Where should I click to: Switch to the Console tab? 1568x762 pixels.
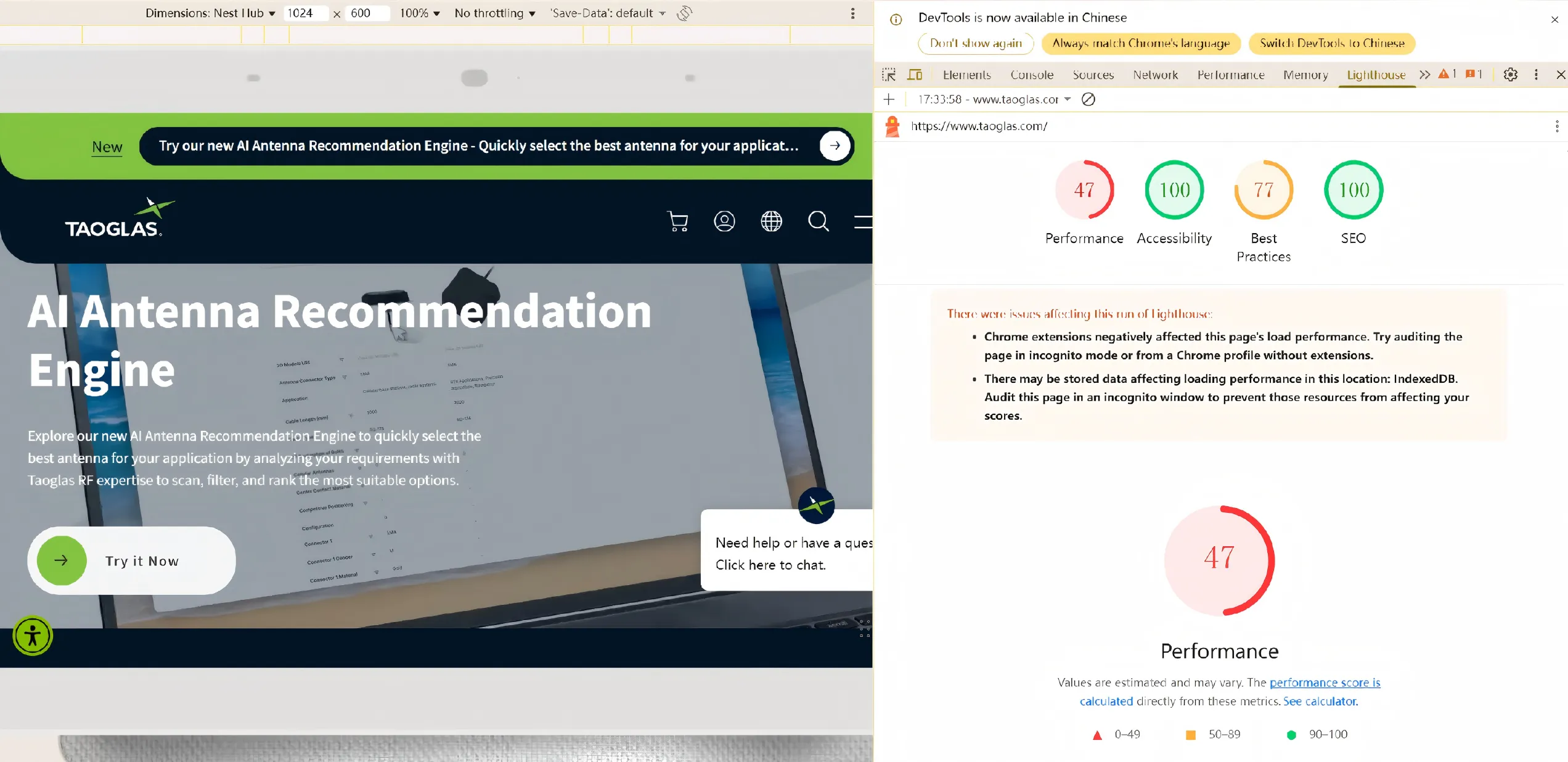1032,75
